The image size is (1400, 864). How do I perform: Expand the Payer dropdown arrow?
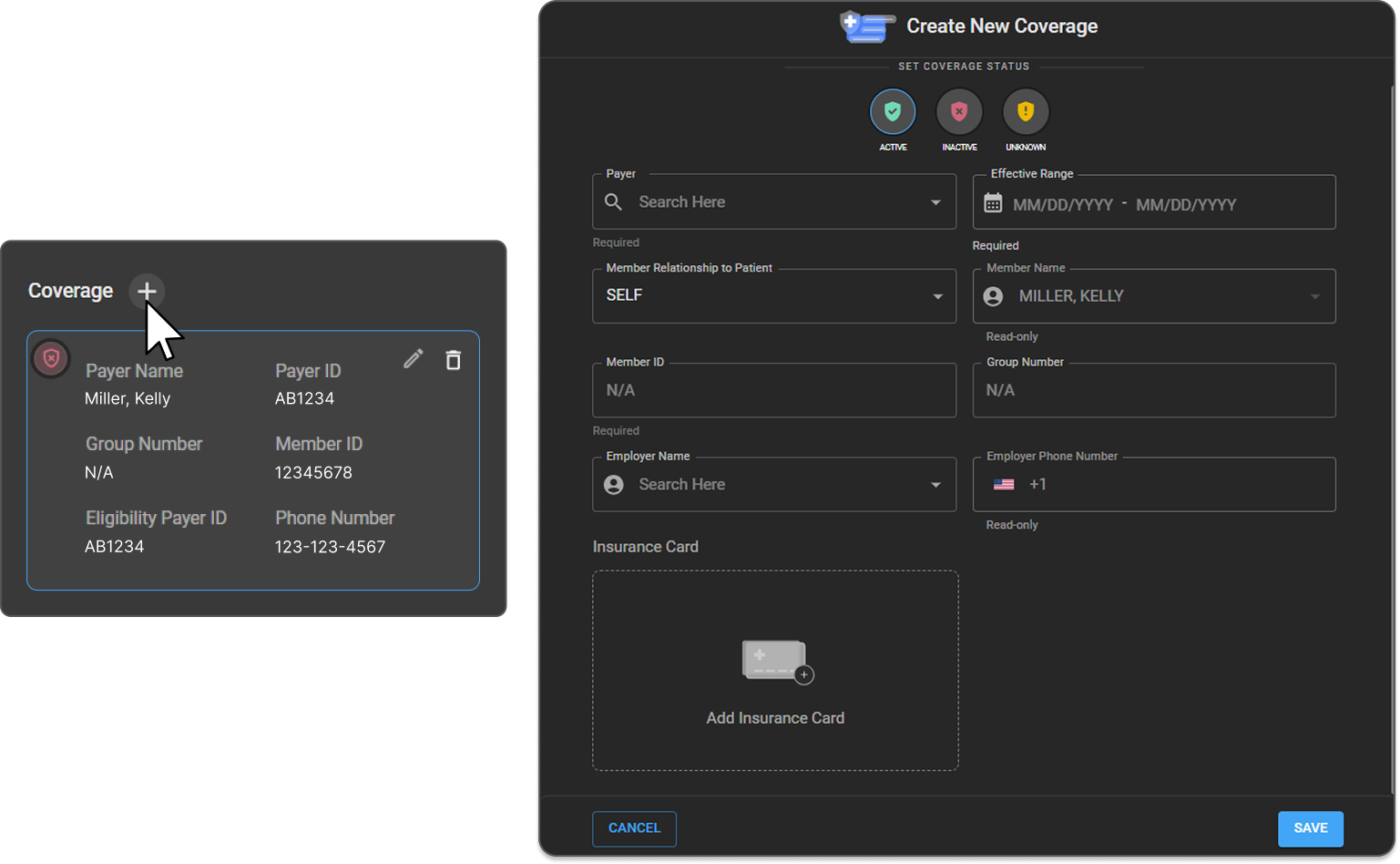coord(935,202)
